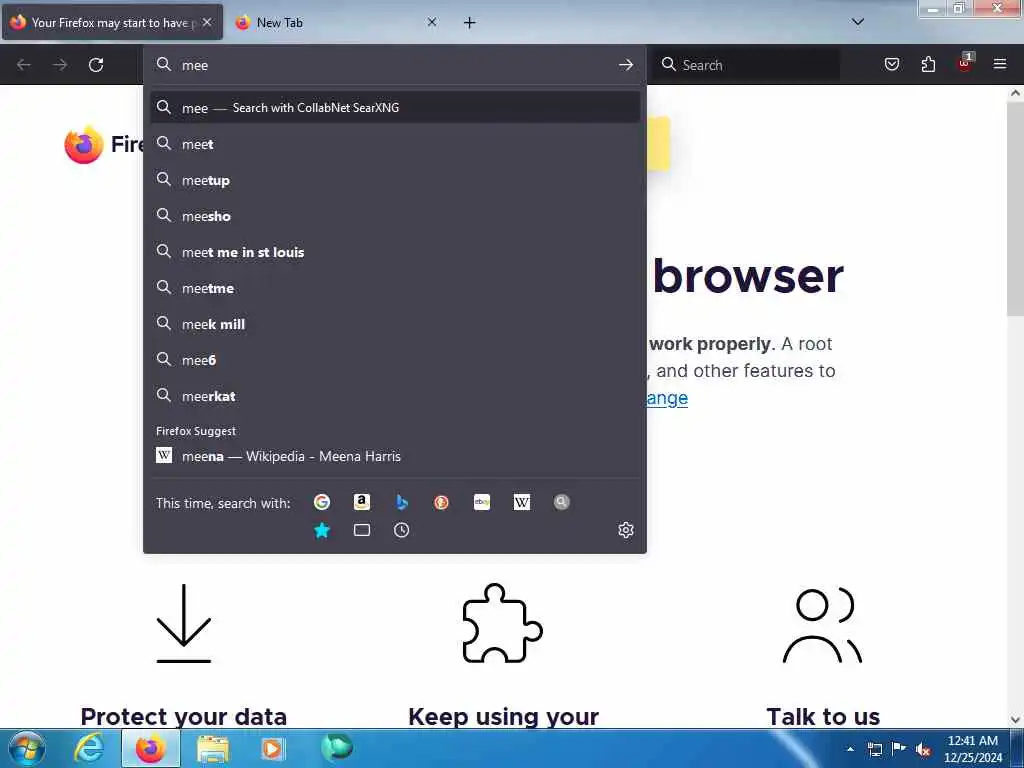Click the download arrow icon on the page
The width and height of the screenshot is (1024, 768).
(x=184, y=623)
